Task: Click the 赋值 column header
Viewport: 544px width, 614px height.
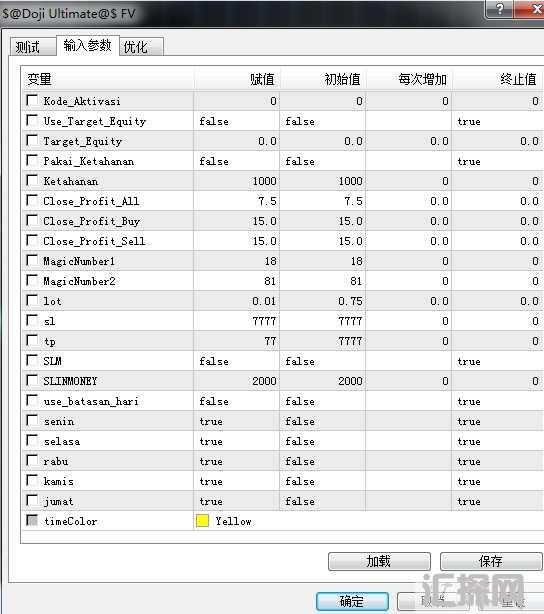Action: [x=237, y=79]
